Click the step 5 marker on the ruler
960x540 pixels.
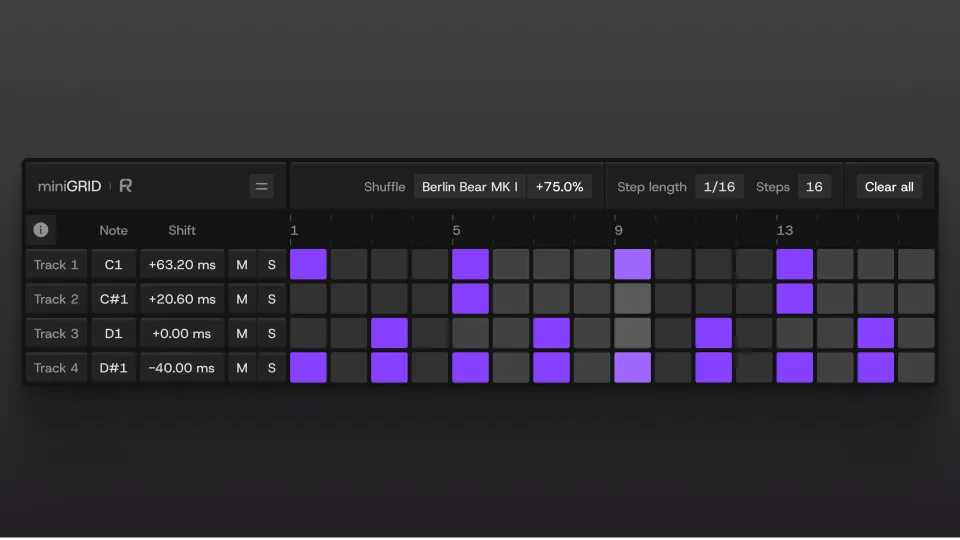coord(456,230)
